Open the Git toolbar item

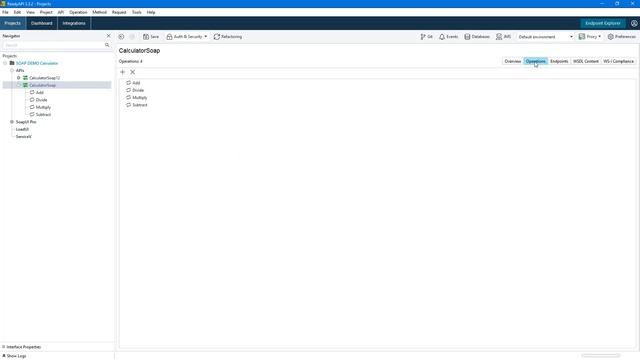click(x=427, y=37)
